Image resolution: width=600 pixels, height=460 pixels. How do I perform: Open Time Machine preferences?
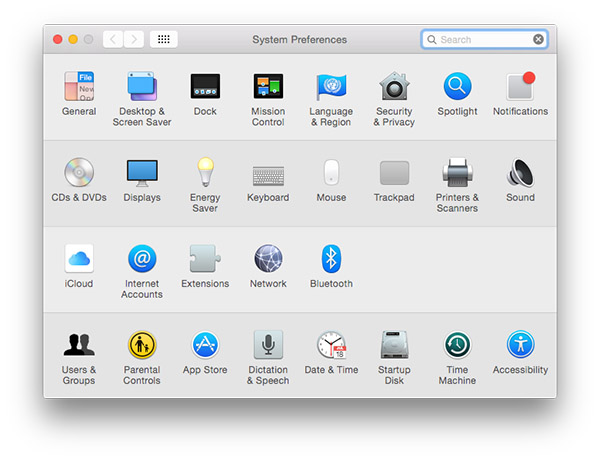[457, 346]
